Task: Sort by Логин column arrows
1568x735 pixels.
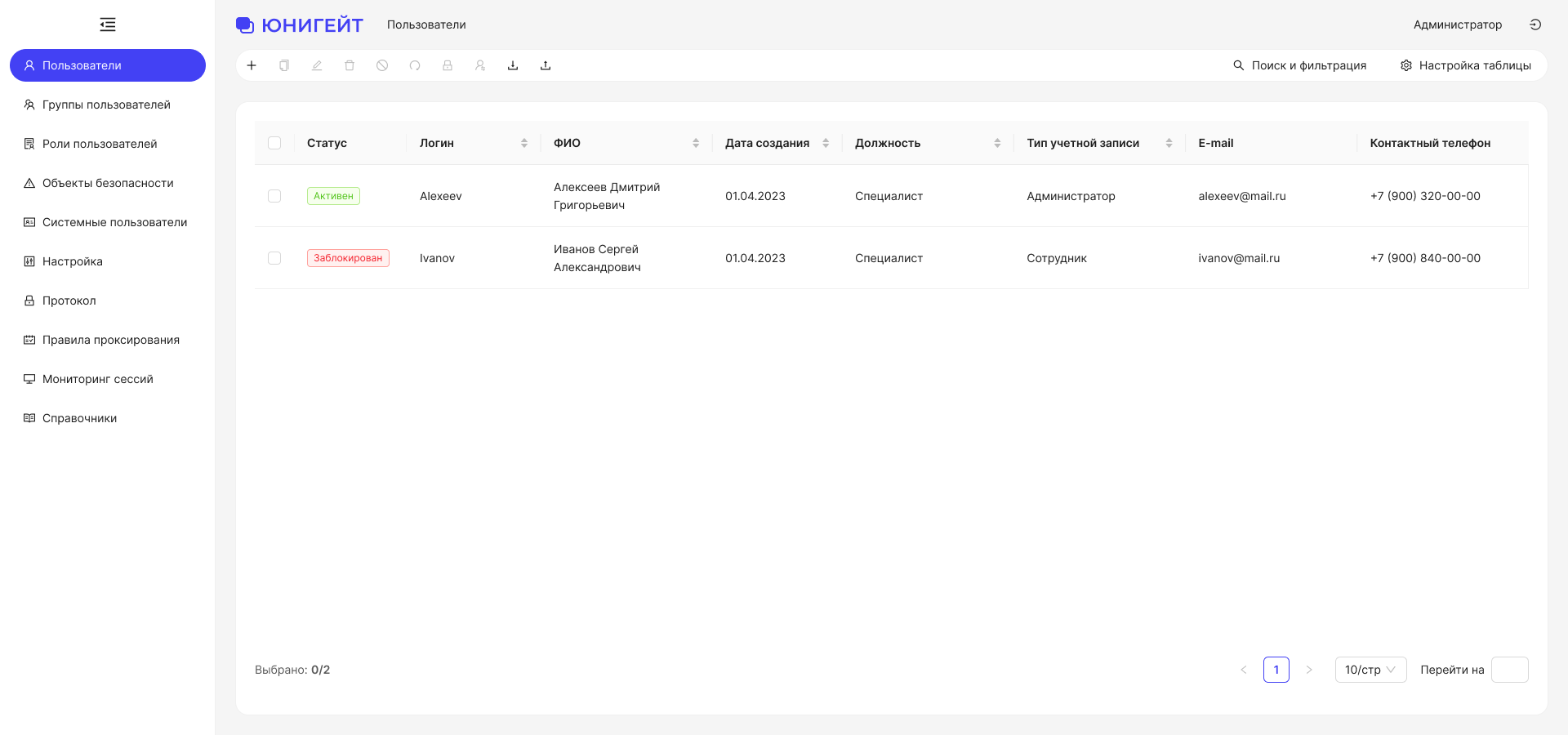Action: [524, 143]
